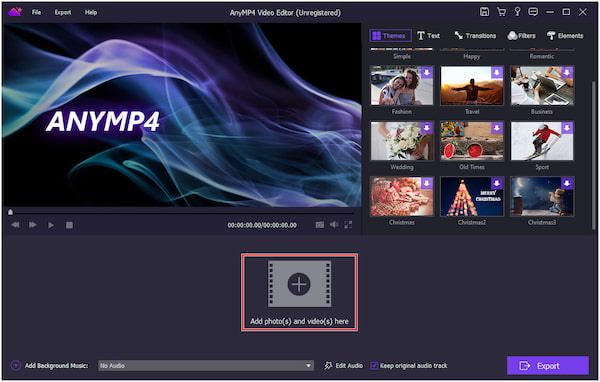Open the Help menu
This screenshot has height=382, width=600.
coord(91,12)
